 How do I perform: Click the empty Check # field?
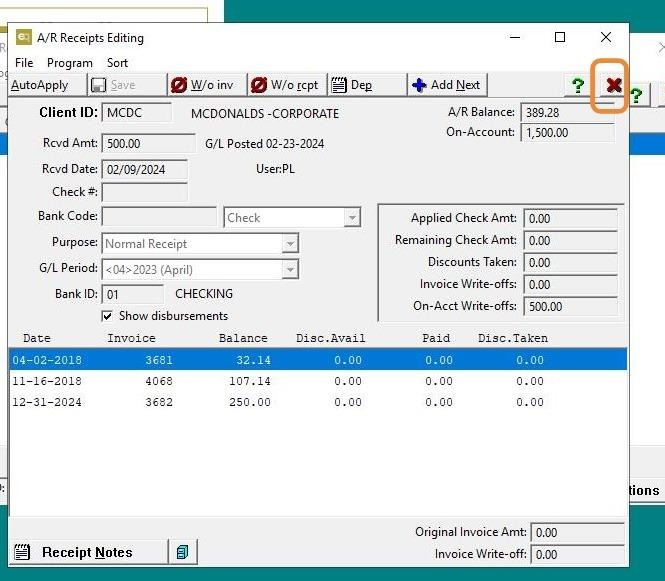point(145,192)
